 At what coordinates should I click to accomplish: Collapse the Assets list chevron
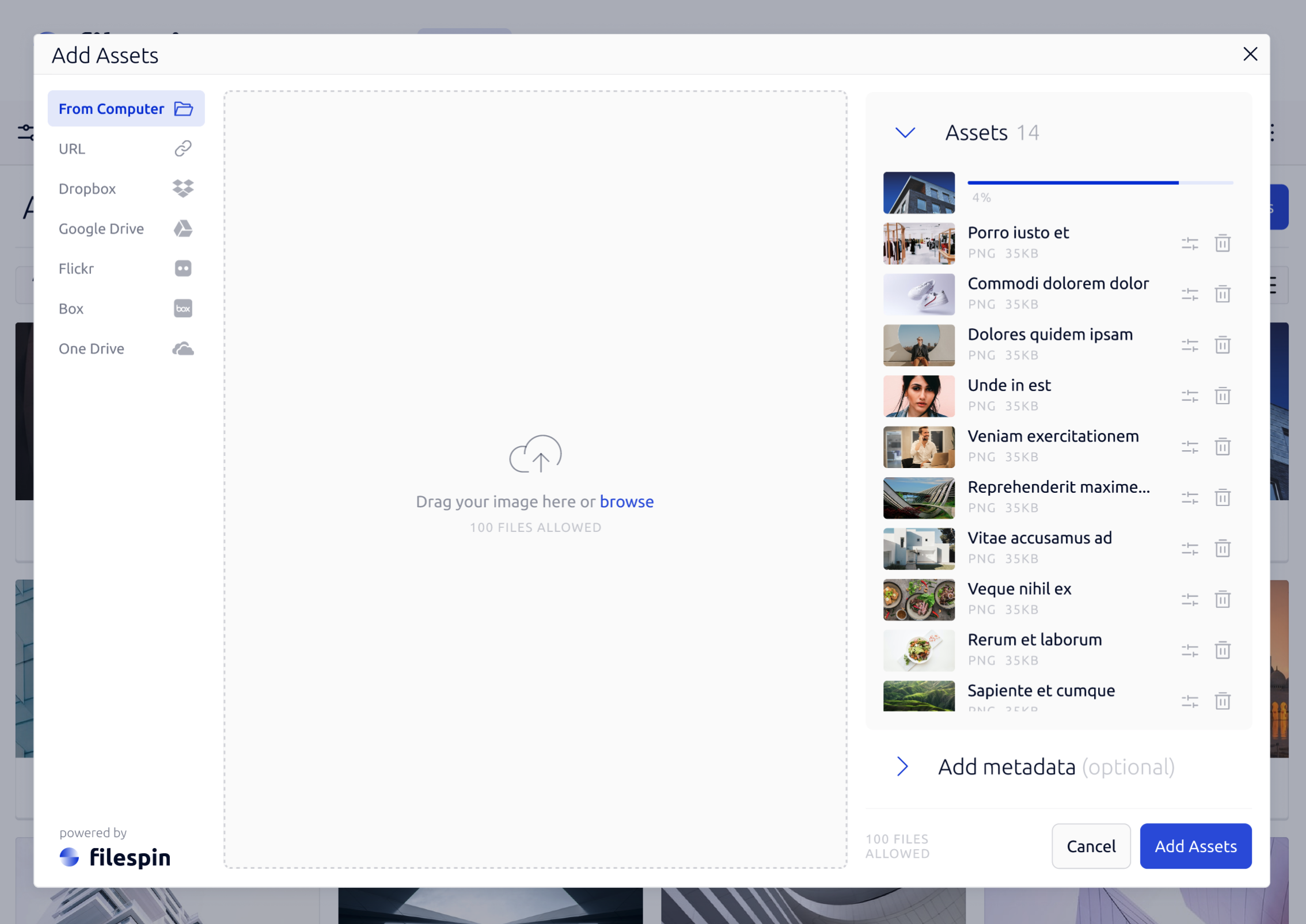[904, 132]
